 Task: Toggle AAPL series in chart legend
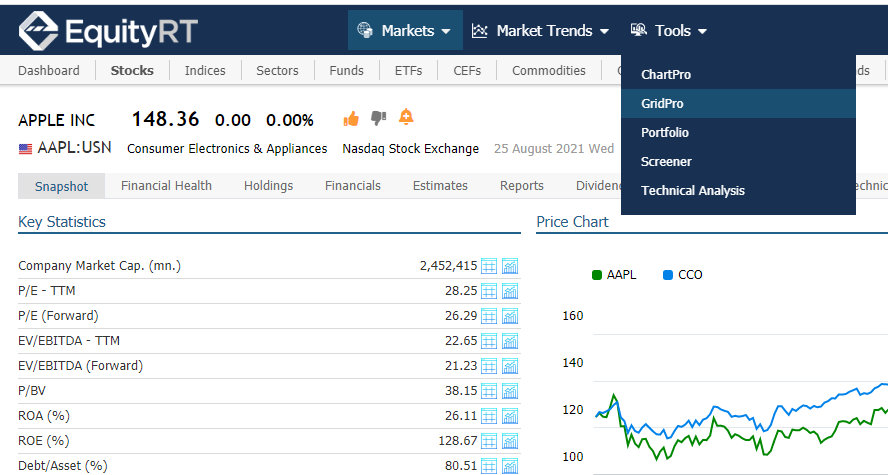point(614,275)
